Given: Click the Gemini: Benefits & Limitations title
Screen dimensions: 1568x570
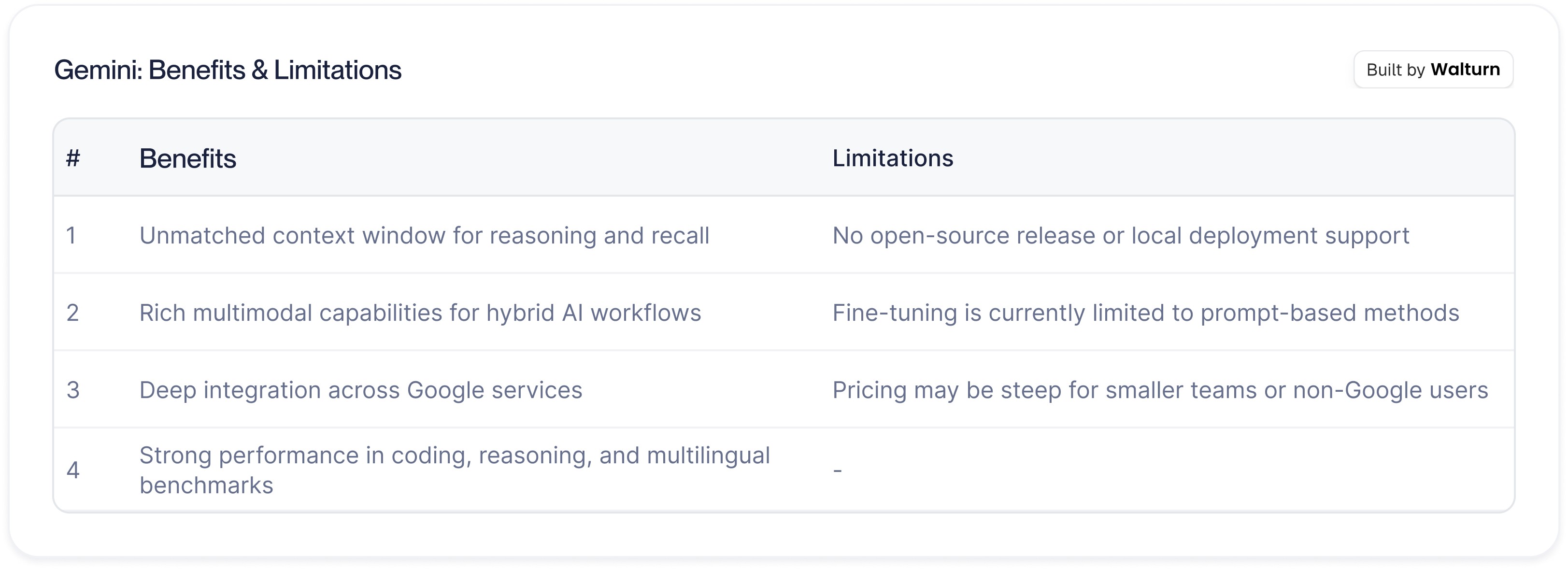Looking at the screenshot, I should [x=228, y=70].
